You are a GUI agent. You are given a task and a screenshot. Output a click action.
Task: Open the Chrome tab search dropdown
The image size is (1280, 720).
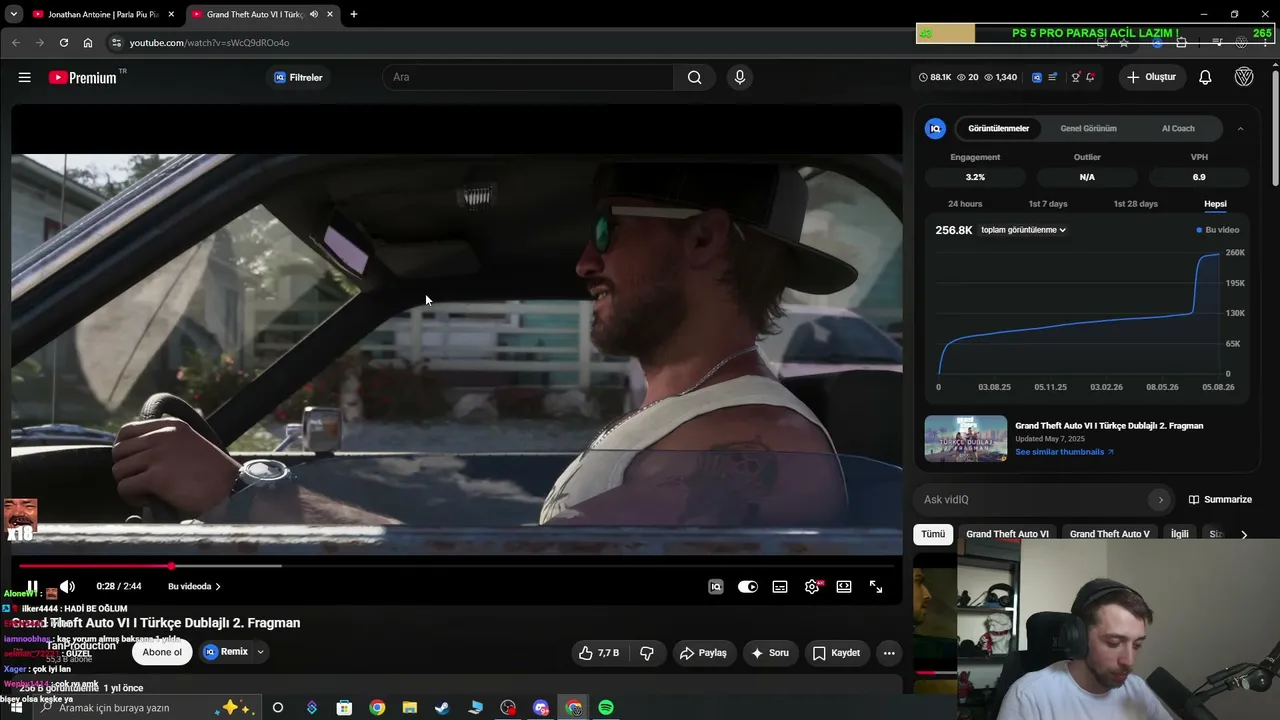click(x=13, y=14)
